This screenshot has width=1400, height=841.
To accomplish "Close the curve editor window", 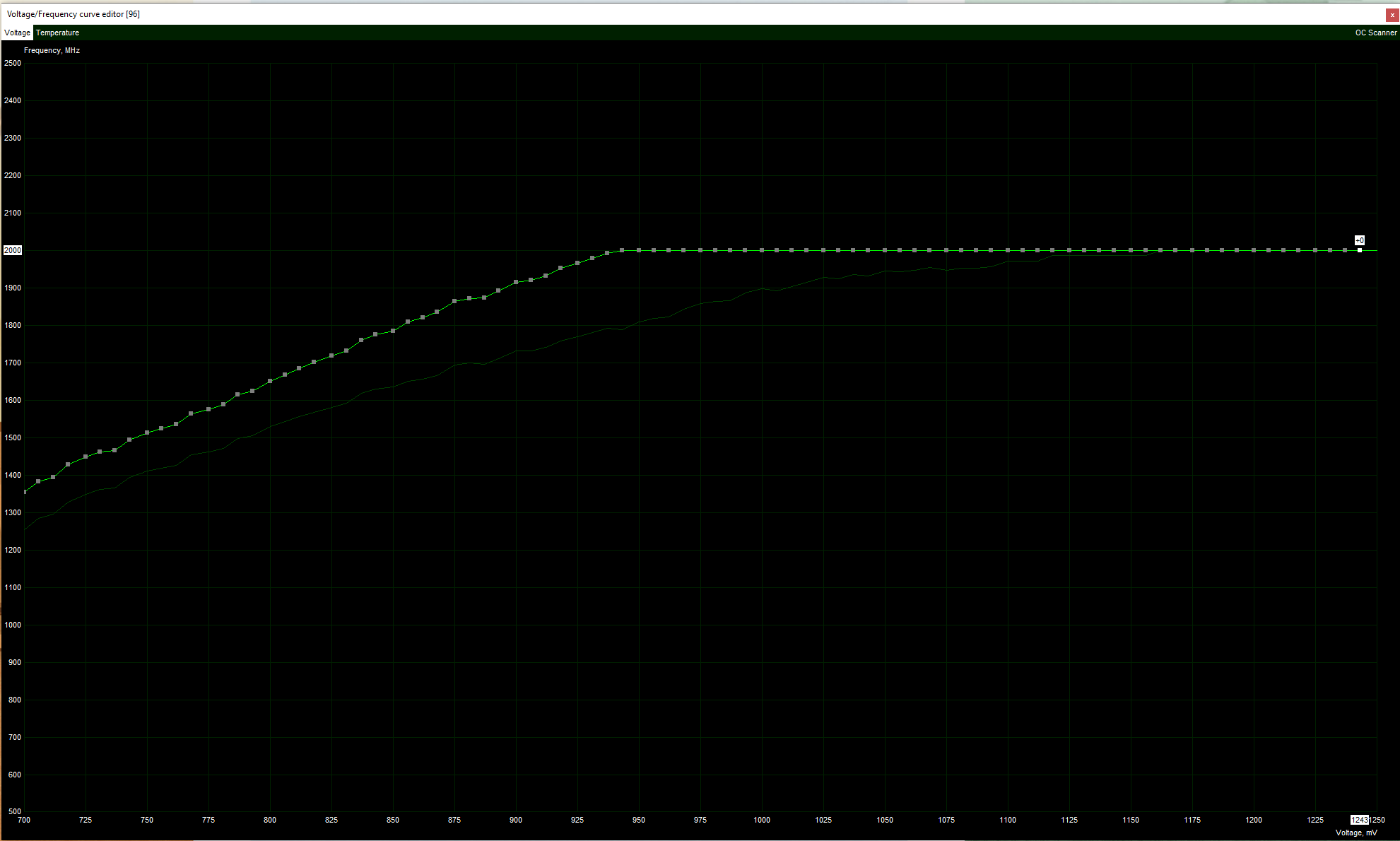I will [x=1392, y=15].
